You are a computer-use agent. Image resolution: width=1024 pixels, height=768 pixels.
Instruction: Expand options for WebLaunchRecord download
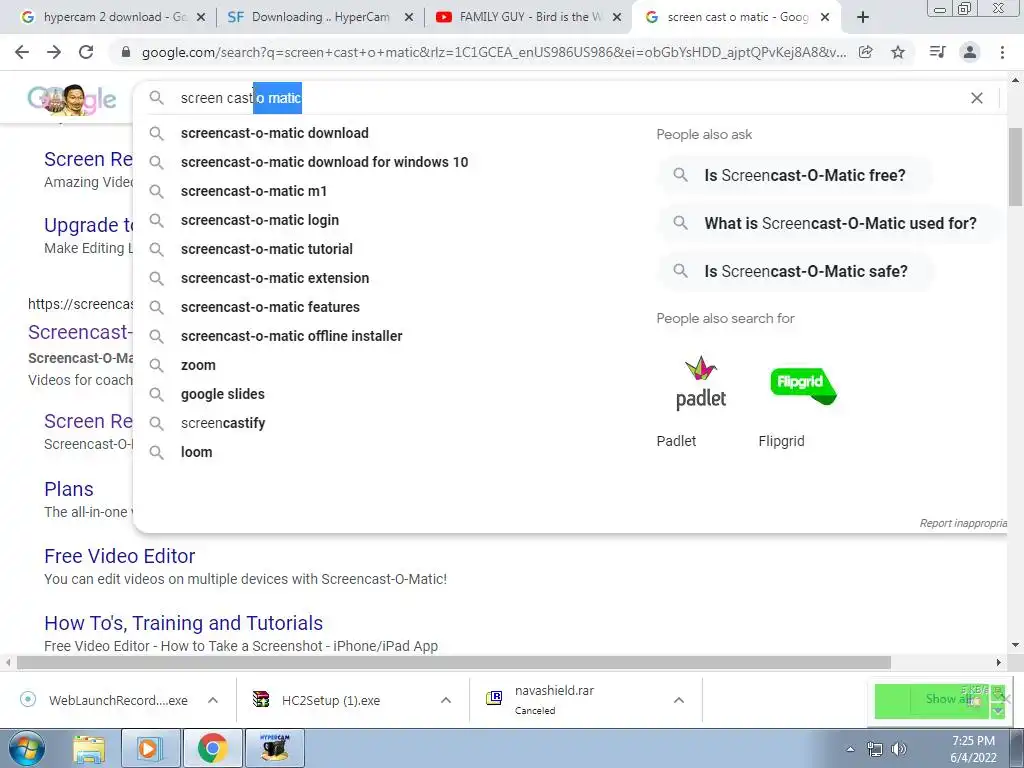pos(213,700)
